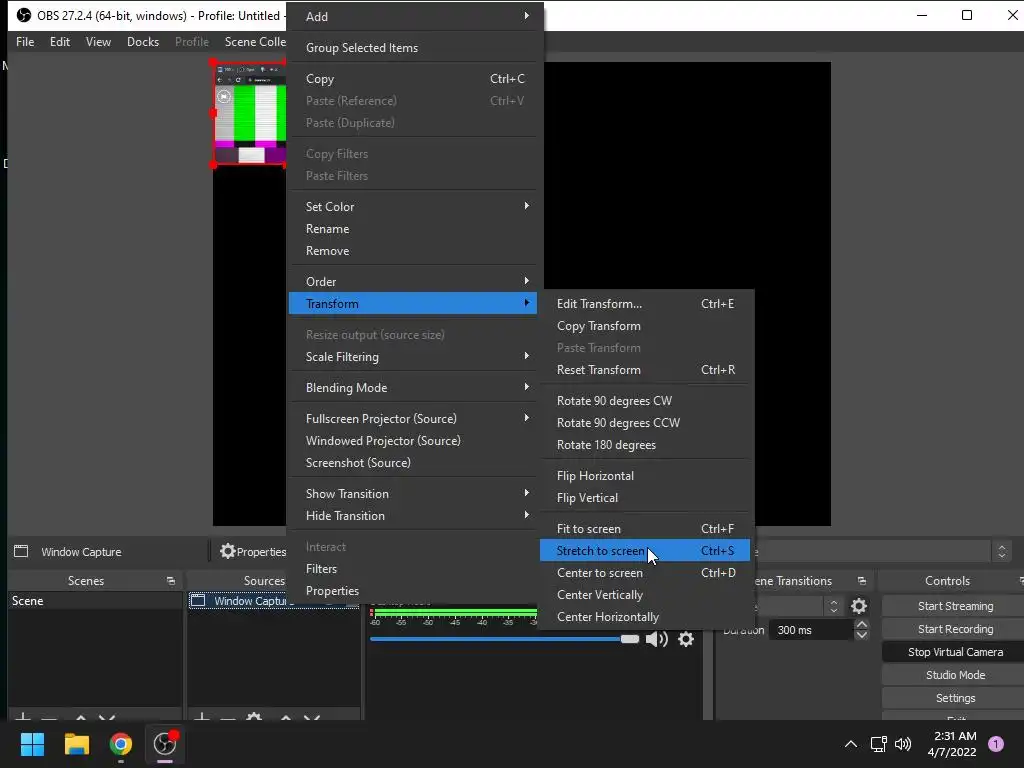Take Screenshot (Source)
The height and width of the screenshot is (768, 1024).
(x=415, y=462)
